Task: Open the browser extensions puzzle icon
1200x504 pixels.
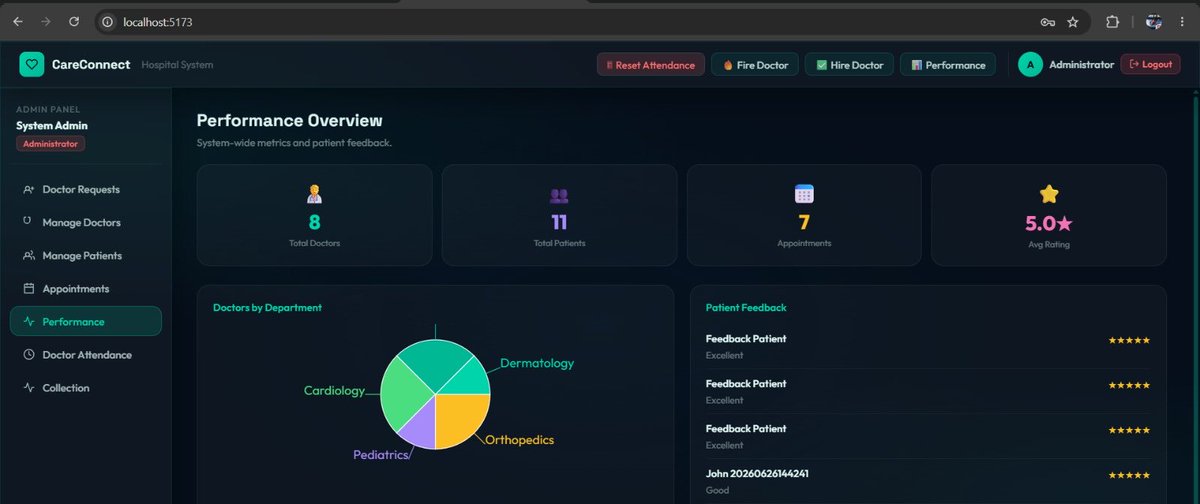Action: (x=1112, y=21)
